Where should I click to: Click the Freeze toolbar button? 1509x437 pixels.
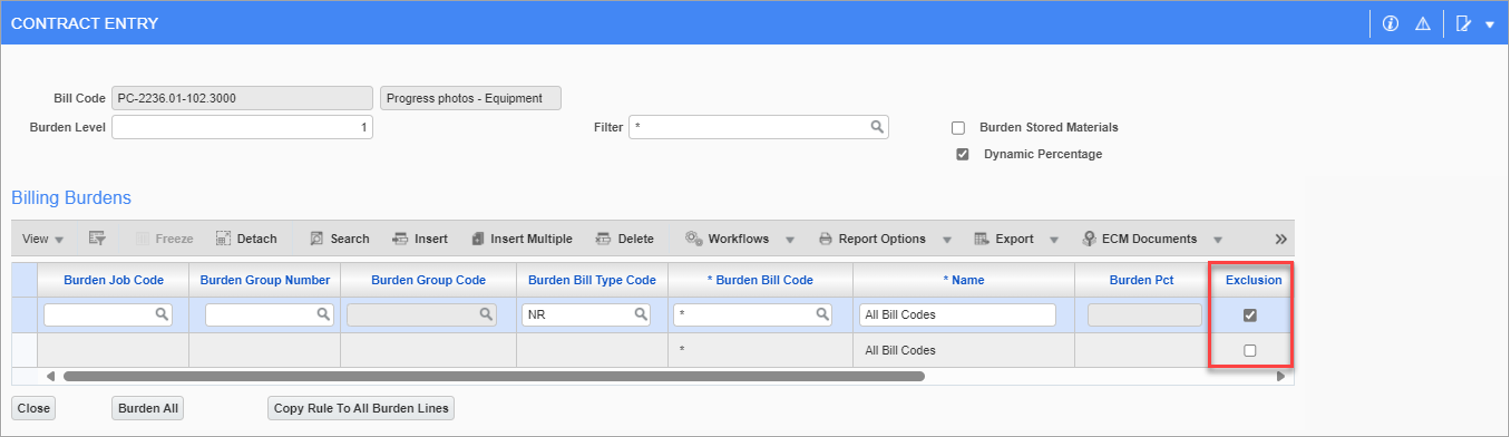[x=165, y=239]
